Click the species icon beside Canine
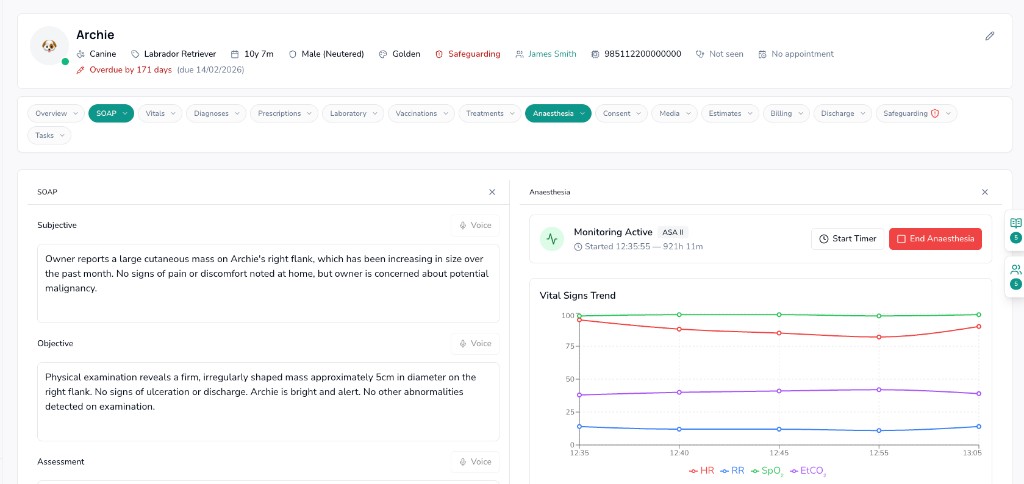1024x484 pixels. [x=80, y=54]
